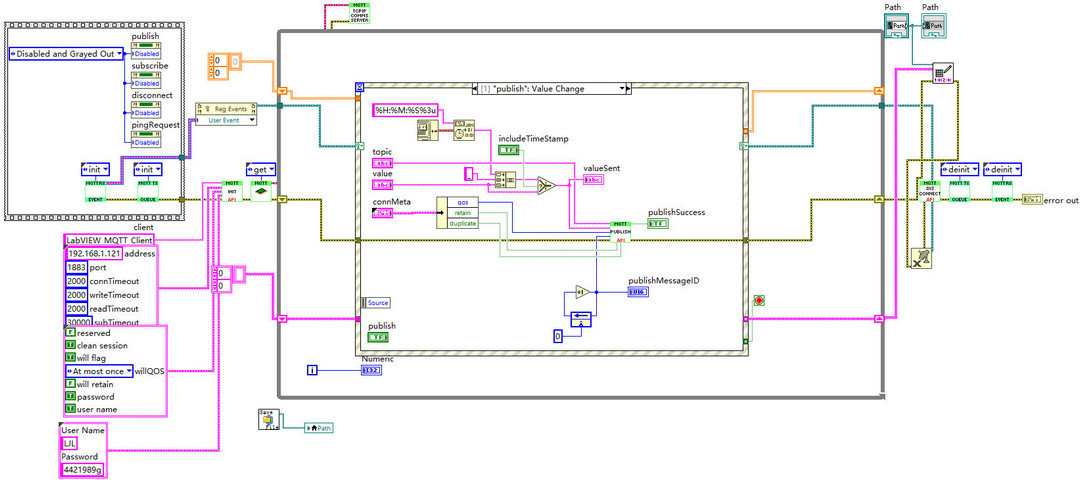Click the 30000 subTimeout constant
This screenshot has height=480, width=1080.
pos(79,322)
